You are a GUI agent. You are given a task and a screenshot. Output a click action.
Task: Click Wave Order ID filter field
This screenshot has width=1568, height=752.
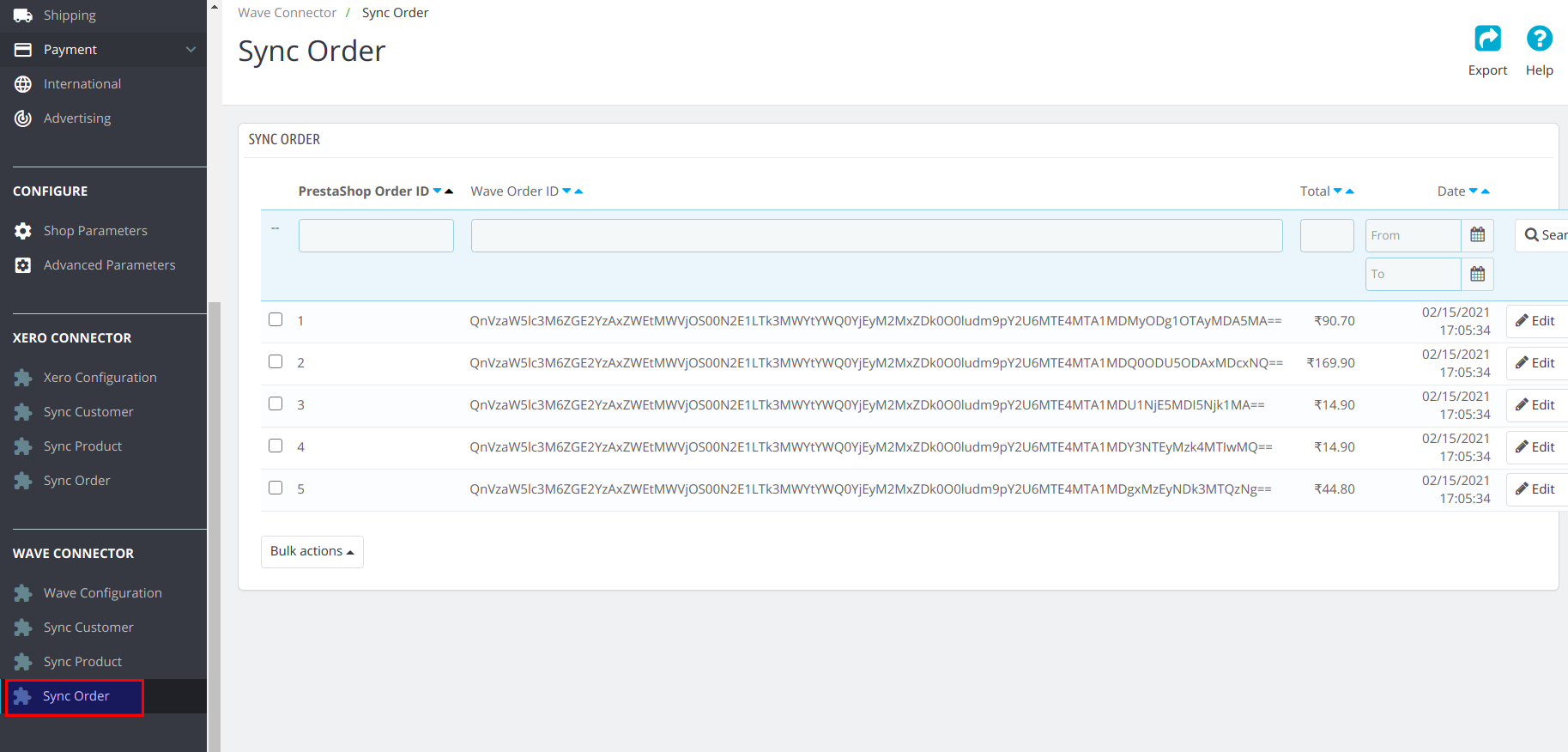coord(877,235)
